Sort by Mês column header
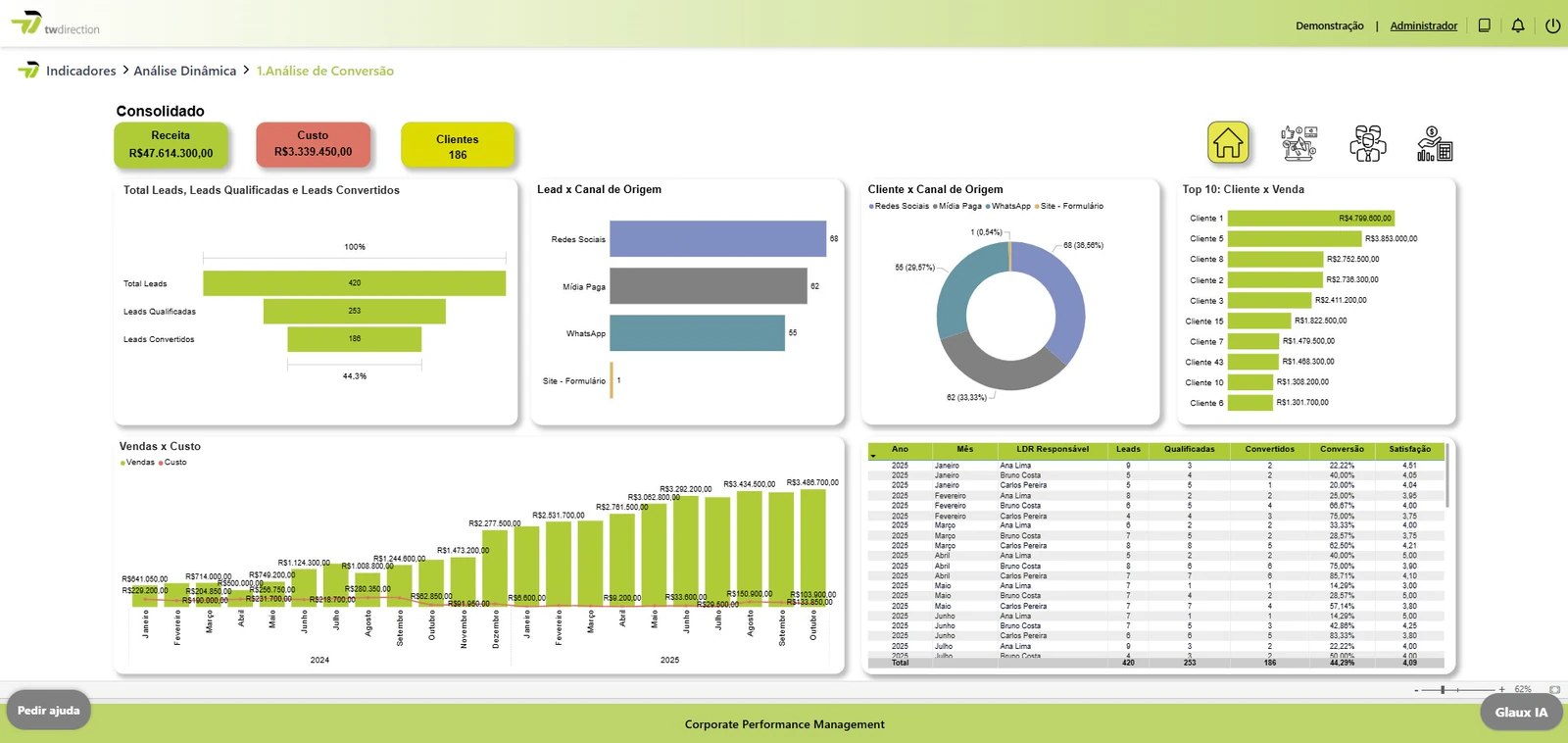1568x743 pixels. click(x=965, y=449)
